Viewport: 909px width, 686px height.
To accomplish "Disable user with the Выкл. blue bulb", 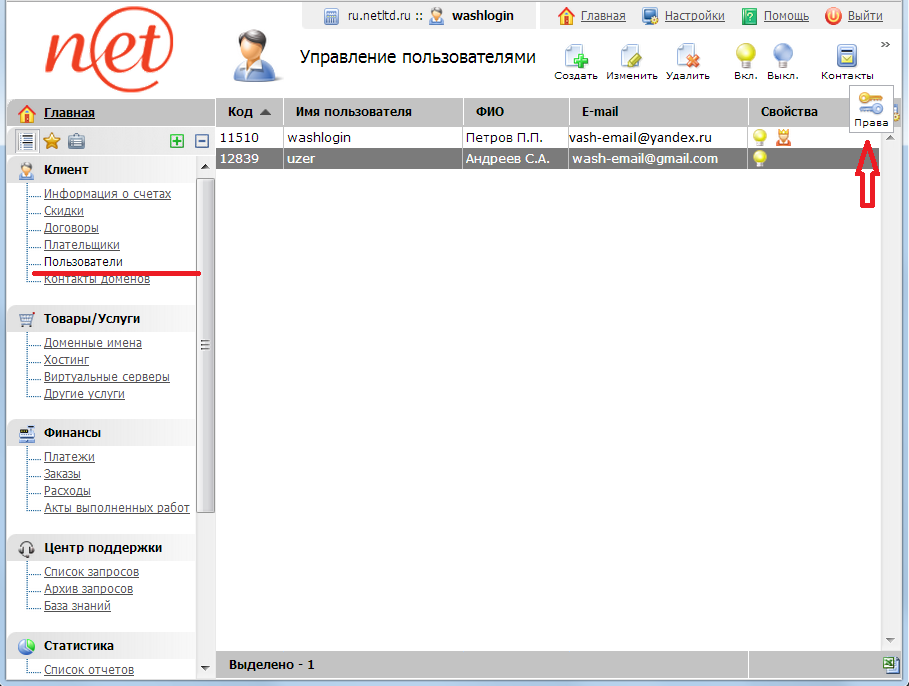I will pos(783,56).
